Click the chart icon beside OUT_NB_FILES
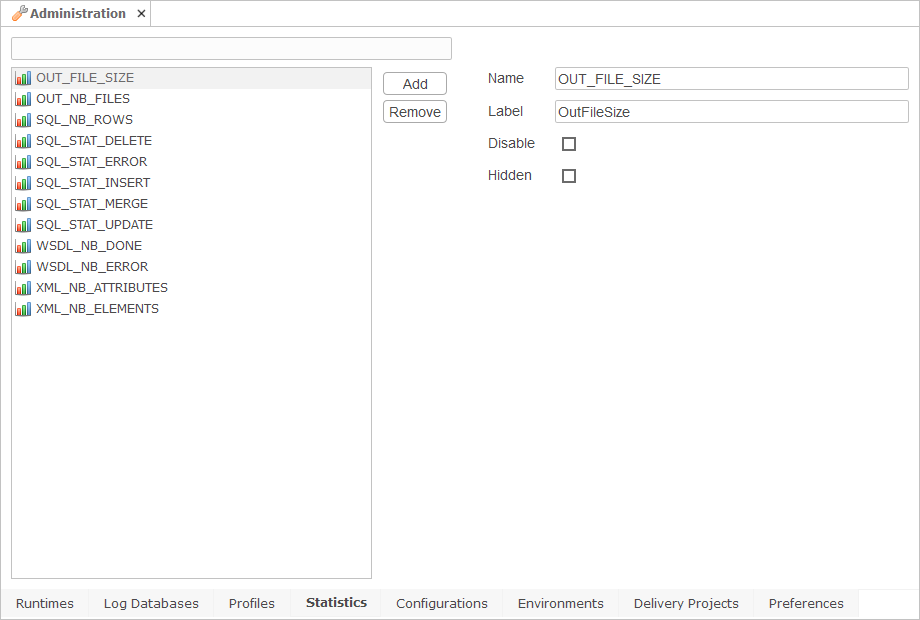Viewport: 920px width, 620px height. click(x=23, y=99)
